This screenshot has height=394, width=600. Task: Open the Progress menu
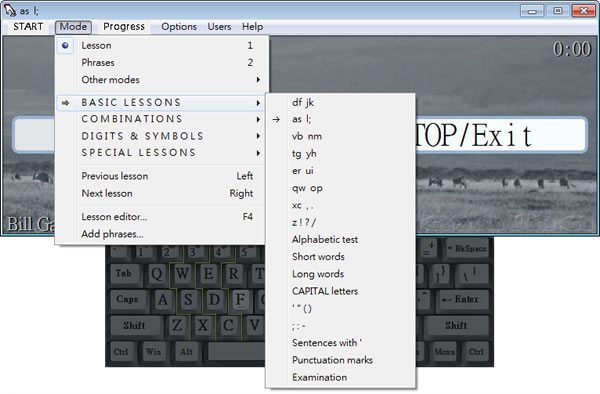(124, 26)
